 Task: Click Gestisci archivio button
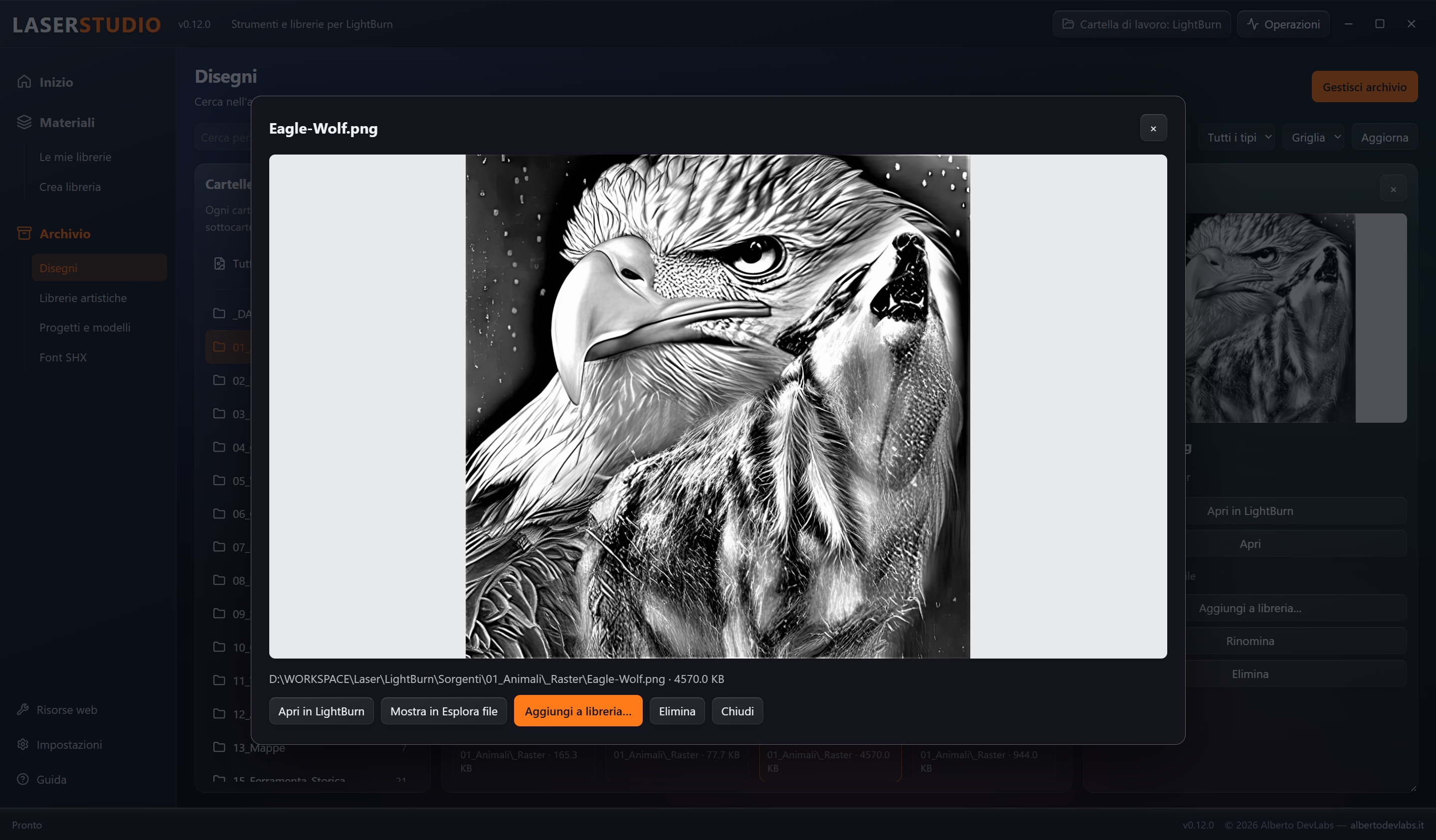(1364, 87)
